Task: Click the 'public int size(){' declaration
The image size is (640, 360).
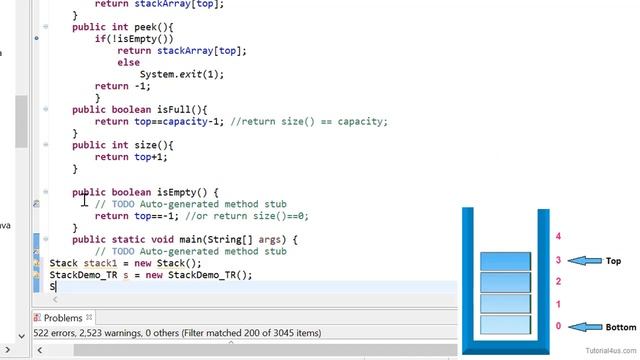Action: 122,145
